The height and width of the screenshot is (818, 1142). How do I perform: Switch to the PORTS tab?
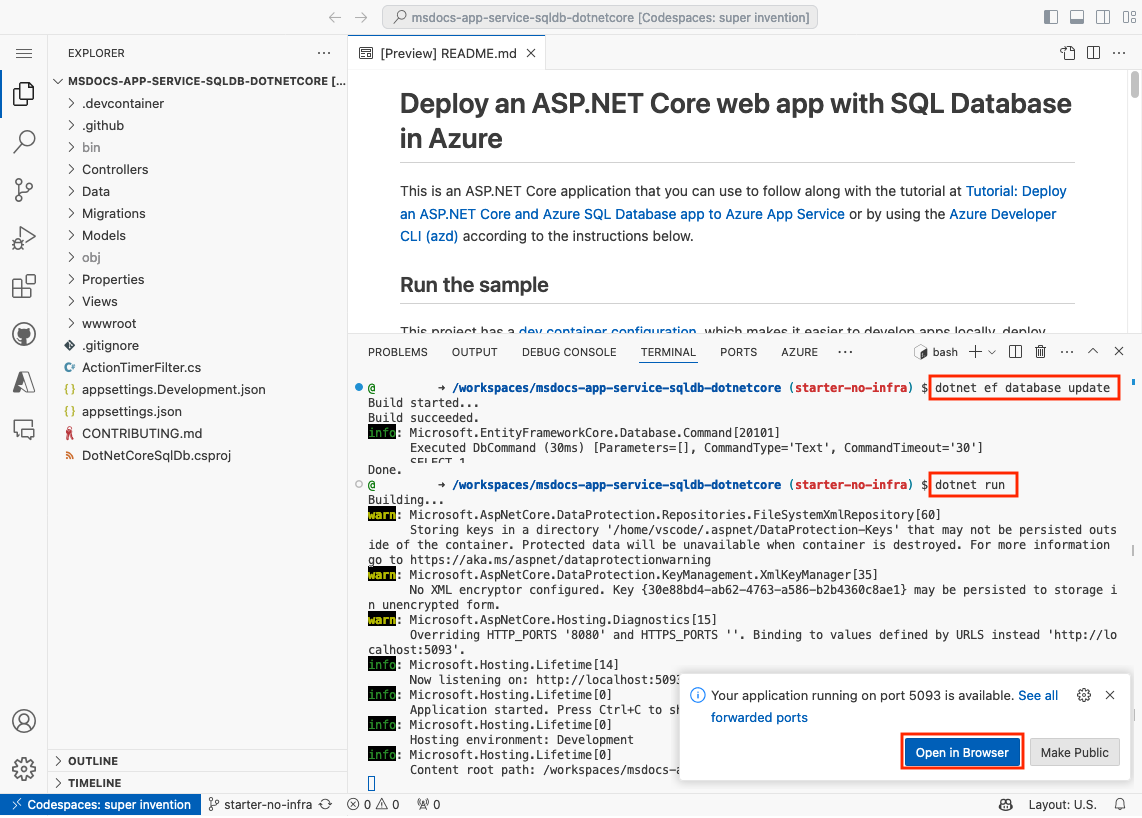(738, 352)
